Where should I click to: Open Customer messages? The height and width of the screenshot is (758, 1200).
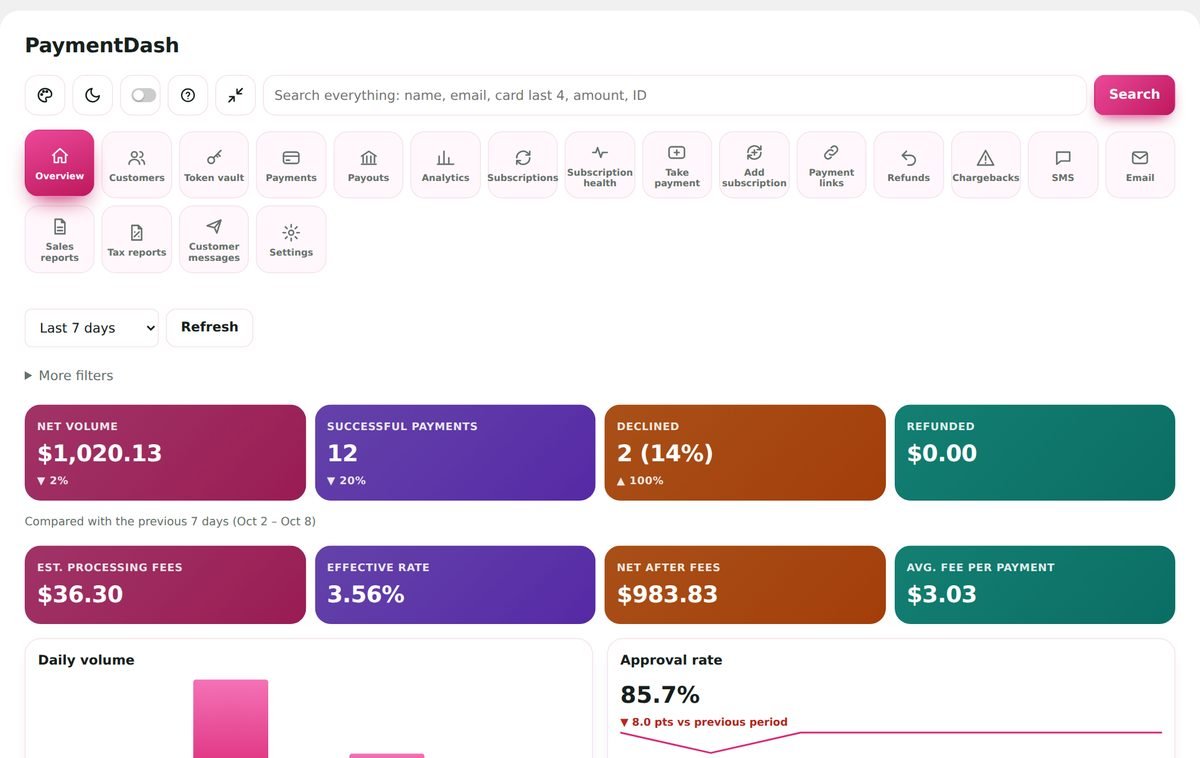(214, 240)
